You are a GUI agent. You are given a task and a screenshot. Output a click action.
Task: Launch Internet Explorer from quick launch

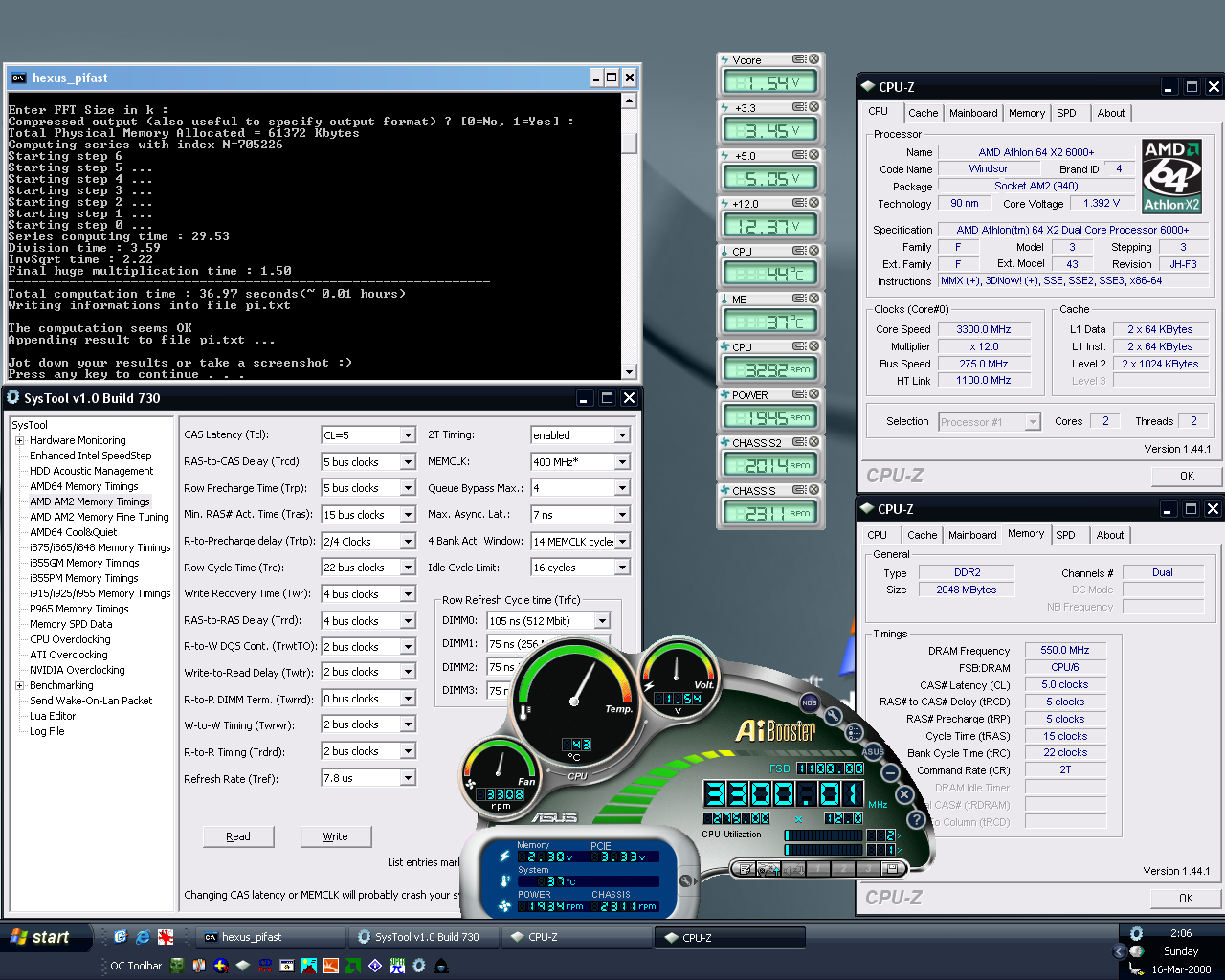tap(143, 937)
